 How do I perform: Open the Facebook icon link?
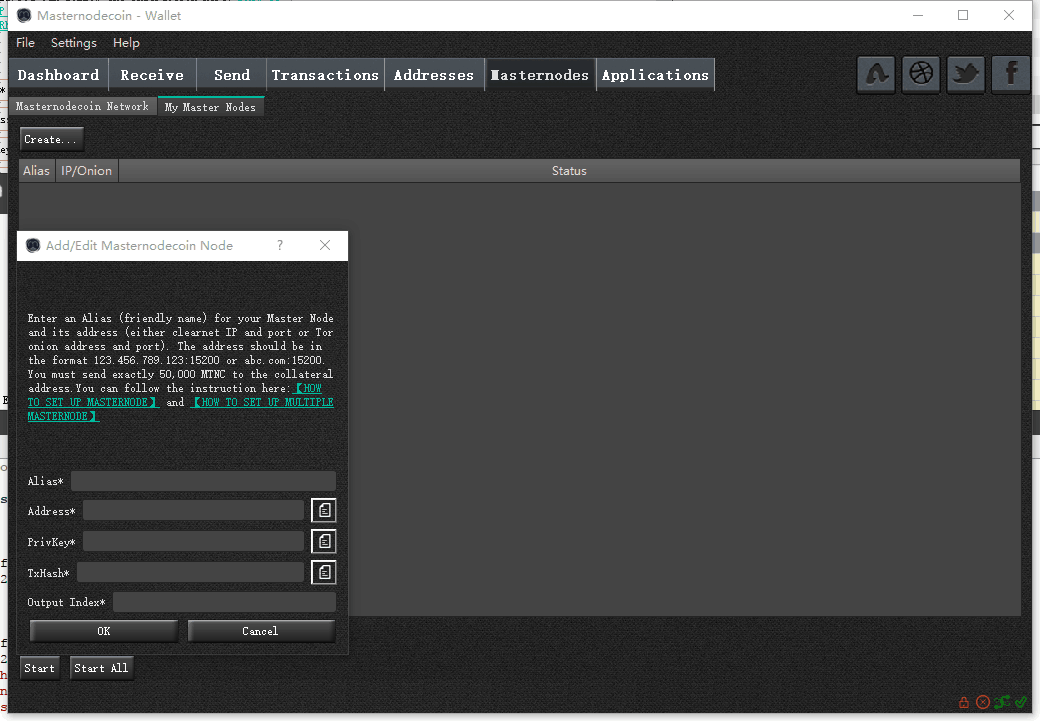[x=1010, y=75]
